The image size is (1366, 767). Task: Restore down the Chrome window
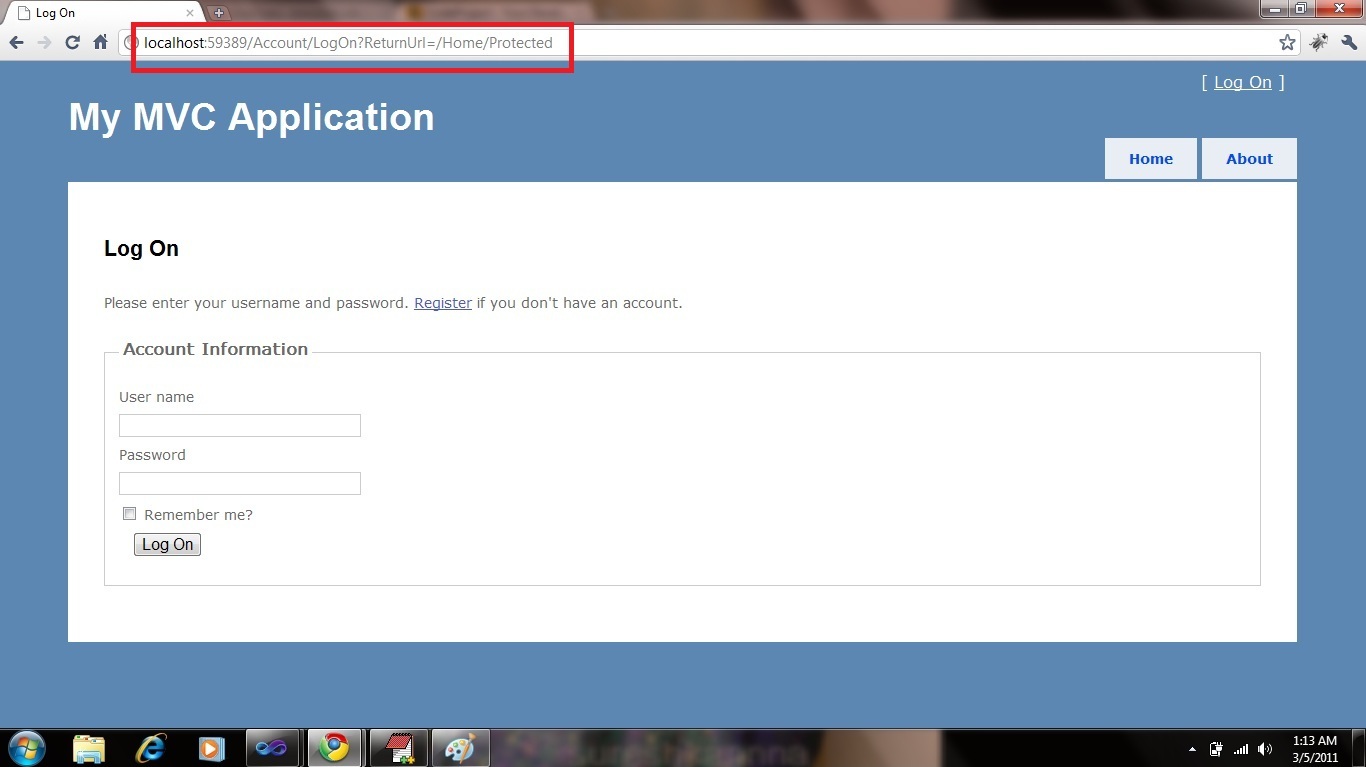pyautogui.click(x=1301, y=8)
